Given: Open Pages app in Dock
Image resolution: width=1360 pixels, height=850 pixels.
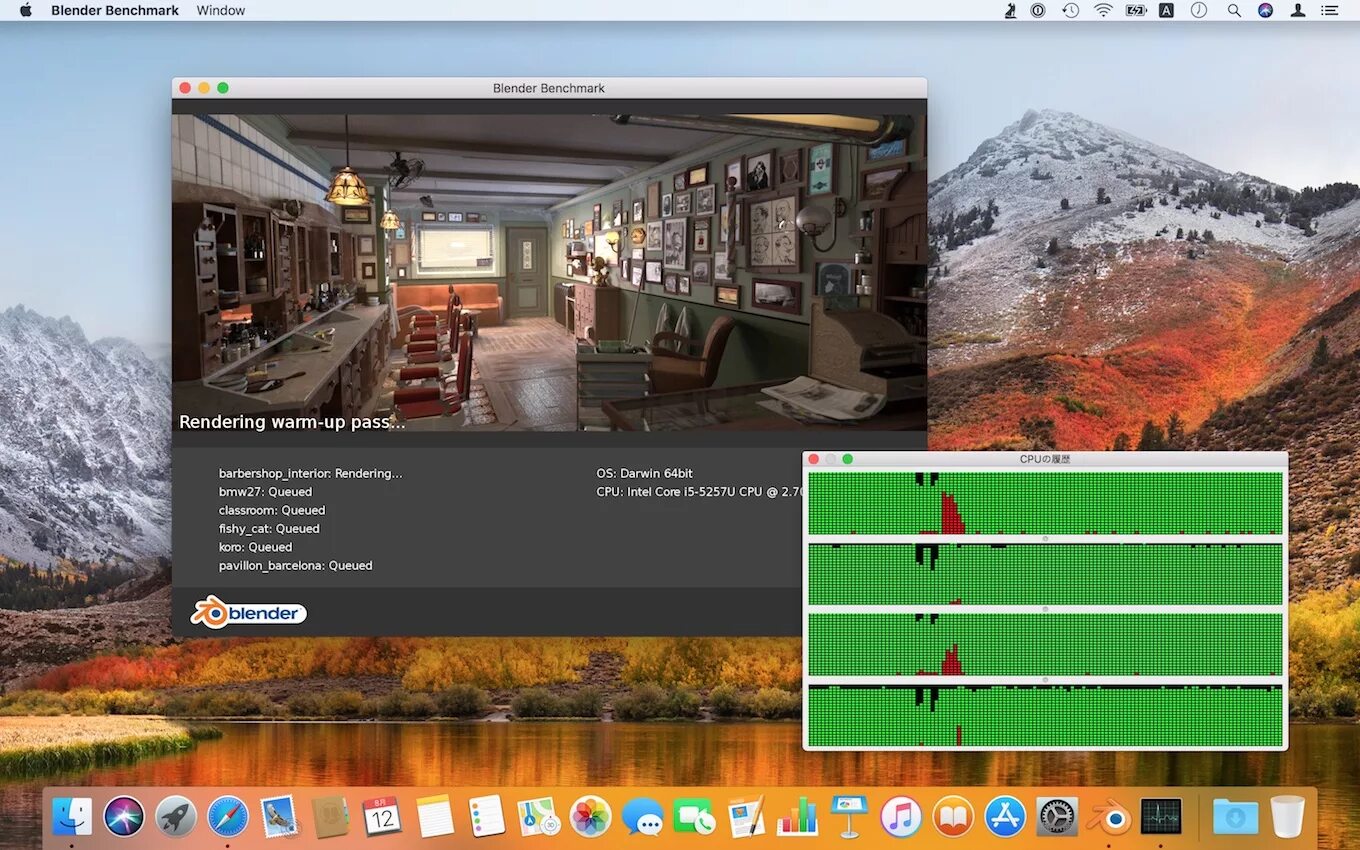Looking at the screenshot, I should click(746, 816).
